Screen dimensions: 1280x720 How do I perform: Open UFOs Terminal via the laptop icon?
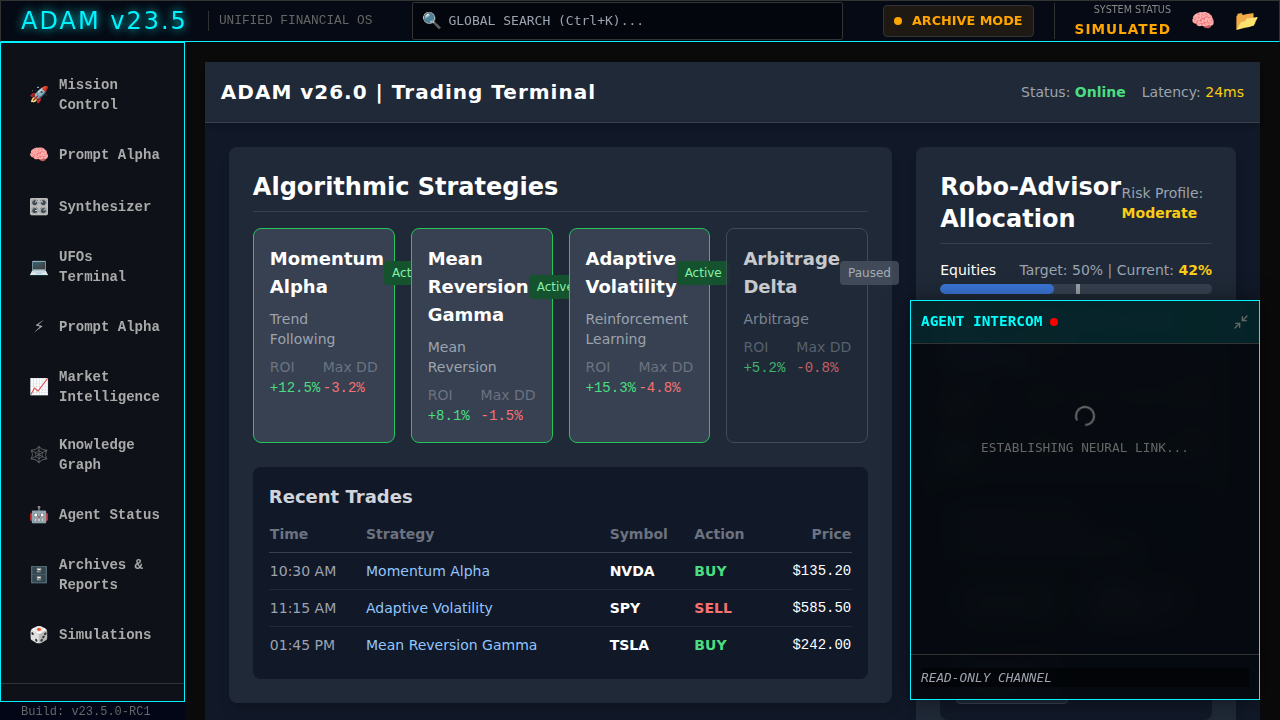point(39,267)
